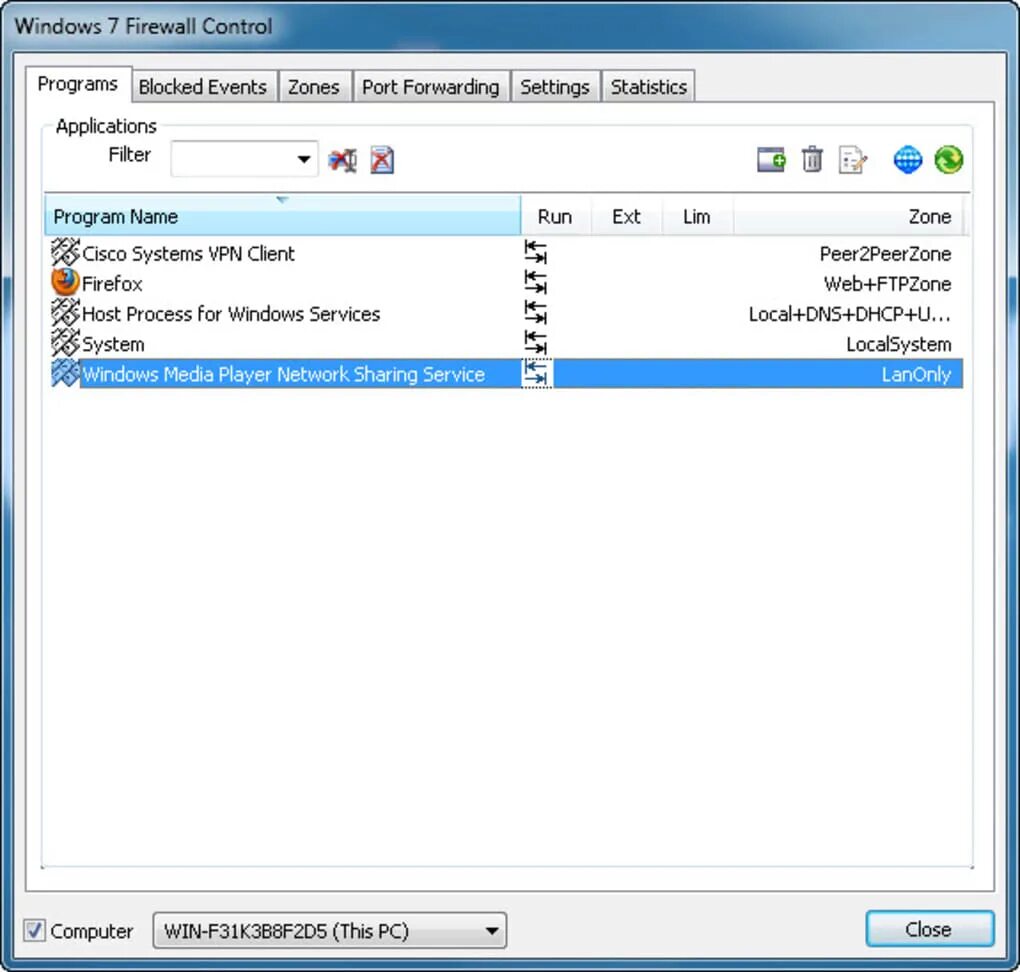The width and height of the screenshot is (1020, 972).
Task: Click the Lim column header
Action: [x=697, y=216]
